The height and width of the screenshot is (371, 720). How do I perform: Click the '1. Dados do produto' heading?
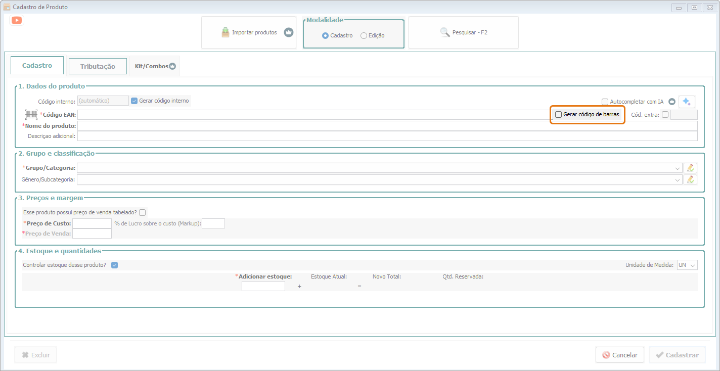coord(52,86)
